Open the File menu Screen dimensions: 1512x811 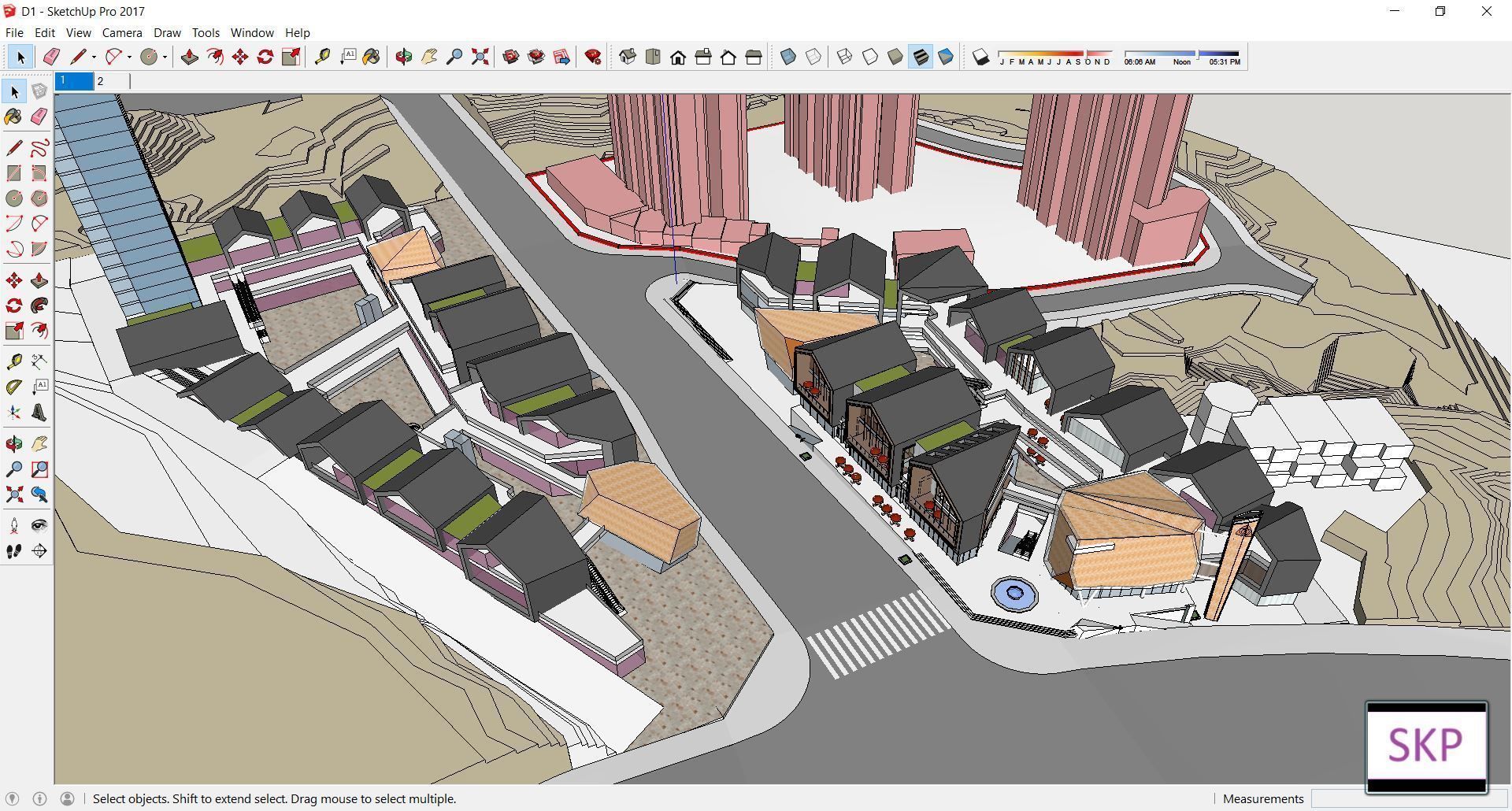click(14, 33)
